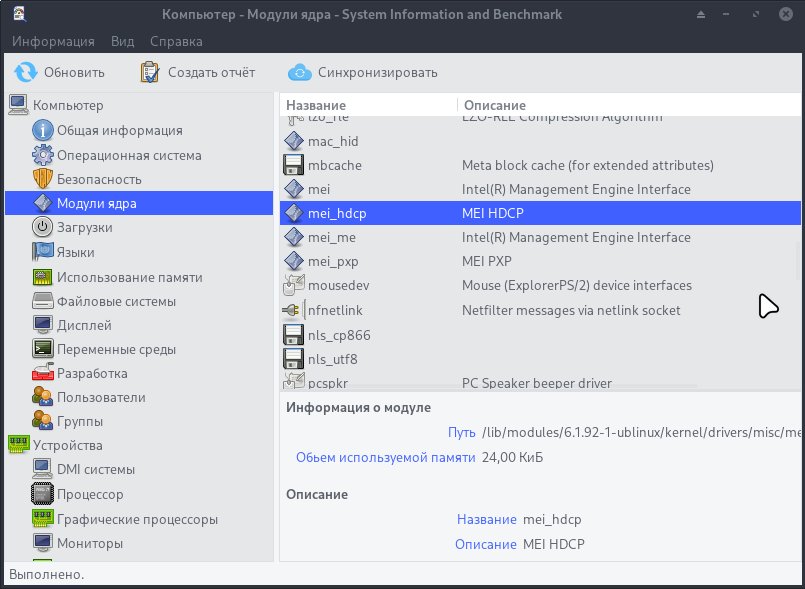Choose the Пользователи sidebar item

(101, 397)
